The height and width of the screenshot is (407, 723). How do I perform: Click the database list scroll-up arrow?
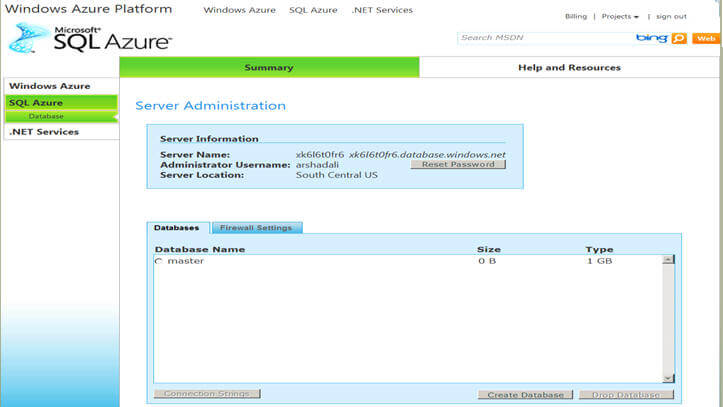668,260
